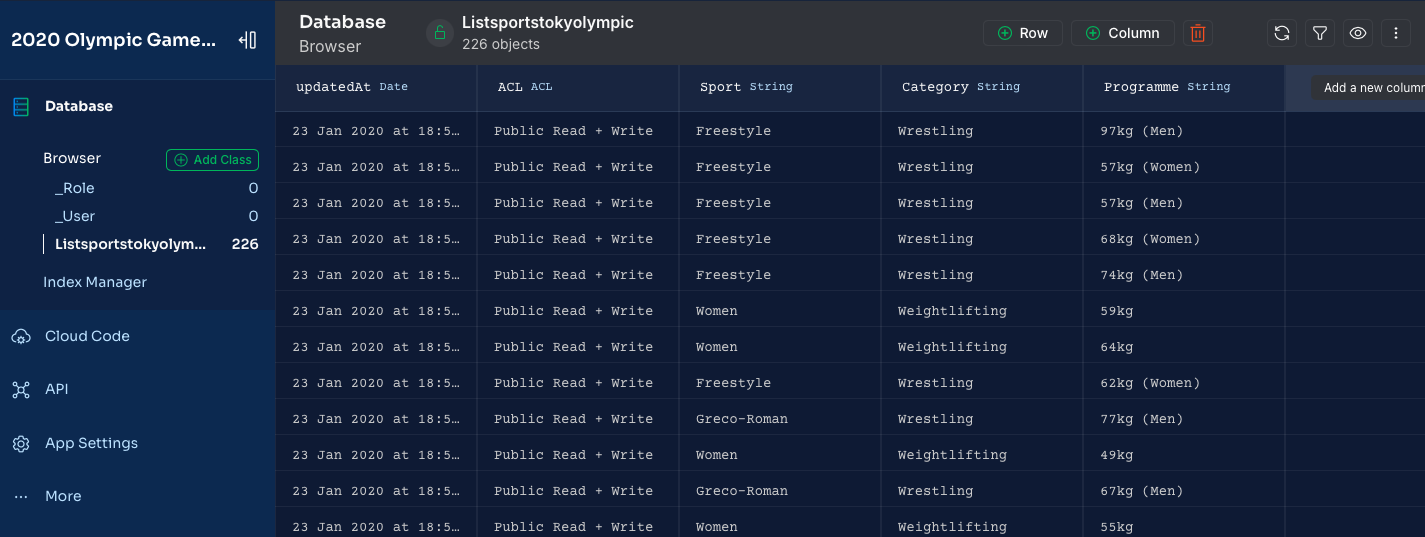Collapse the Database sidebar section
This screenshot has height=537, width=1425.
click(78, 106)
